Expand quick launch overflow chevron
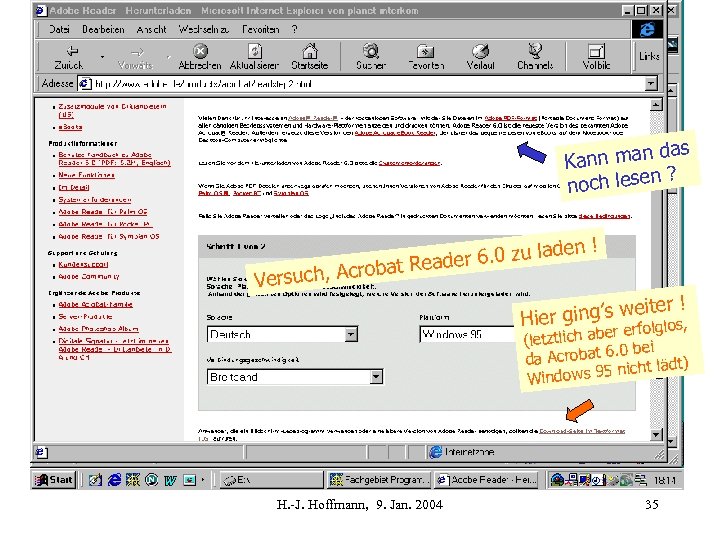This screenshot has height=540, width=720. (203, 480)
